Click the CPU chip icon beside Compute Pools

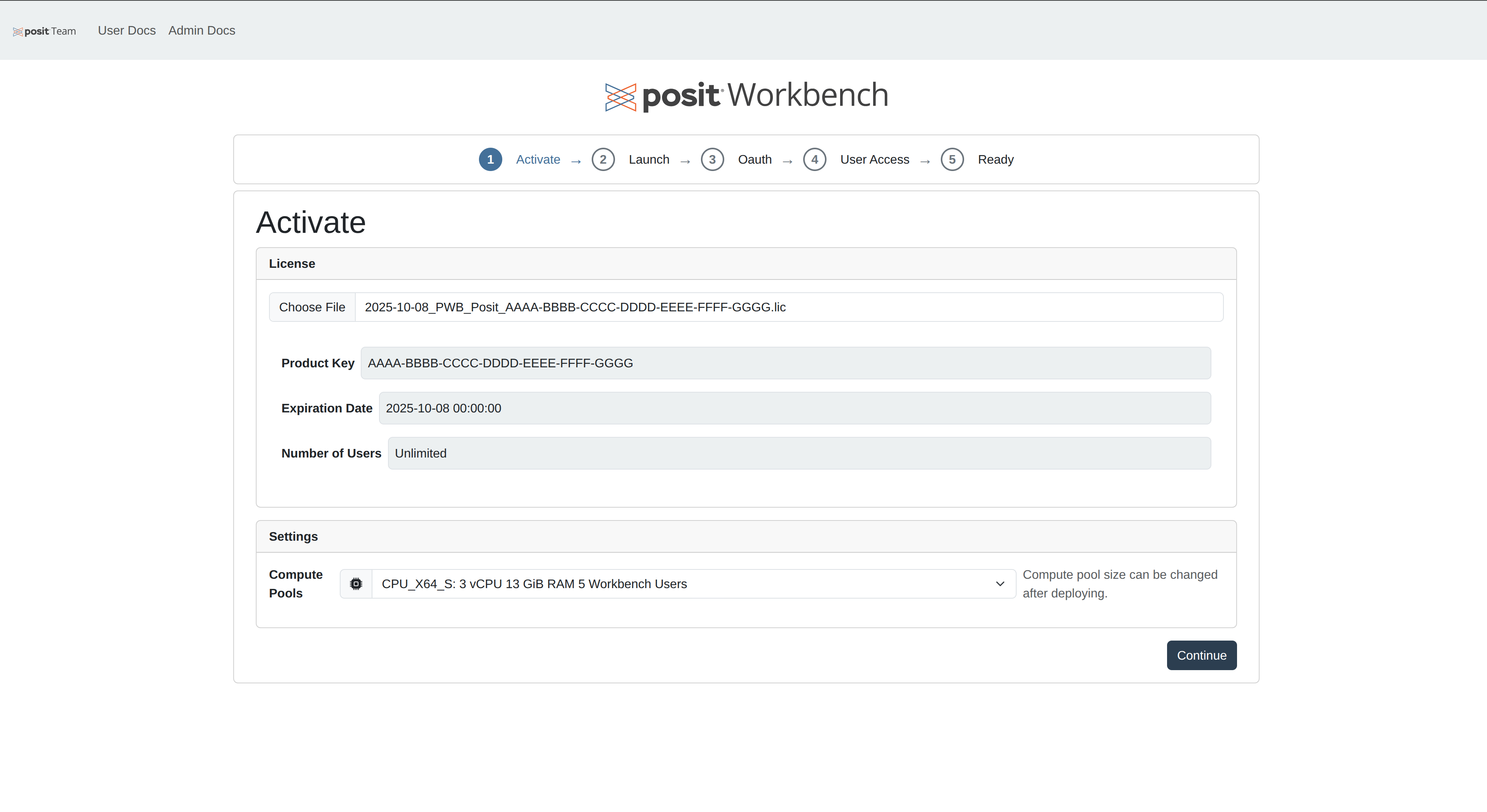(x=356, y=585)
